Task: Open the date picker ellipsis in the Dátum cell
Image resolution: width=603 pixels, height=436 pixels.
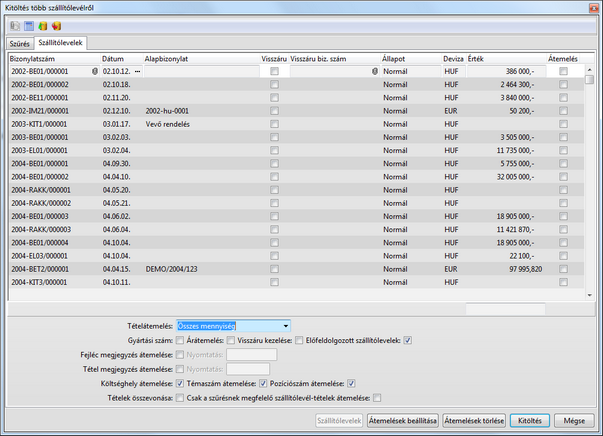Action: point(138,72)
